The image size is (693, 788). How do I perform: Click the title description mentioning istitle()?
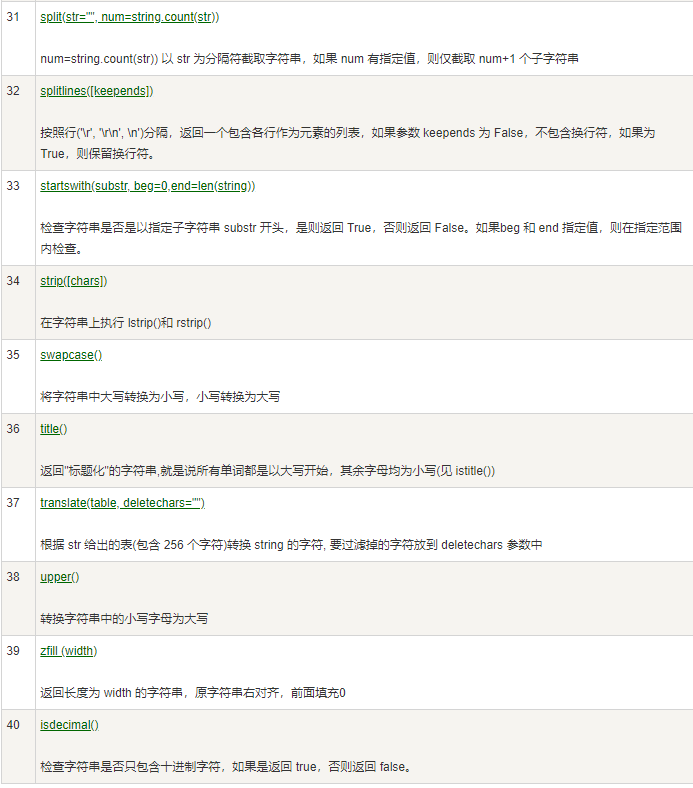coord(267,471)
